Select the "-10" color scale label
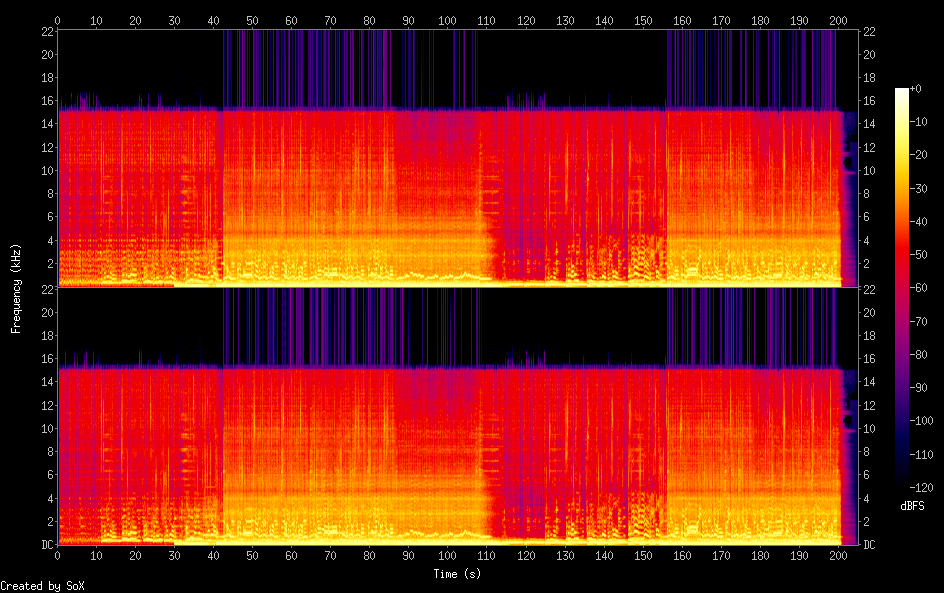Viewport: 944px width, 593px height. pos(918,122)
